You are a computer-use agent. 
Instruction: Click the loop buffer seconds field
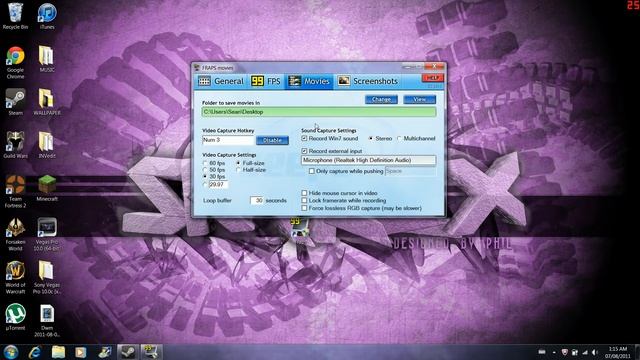pos(257,200)
